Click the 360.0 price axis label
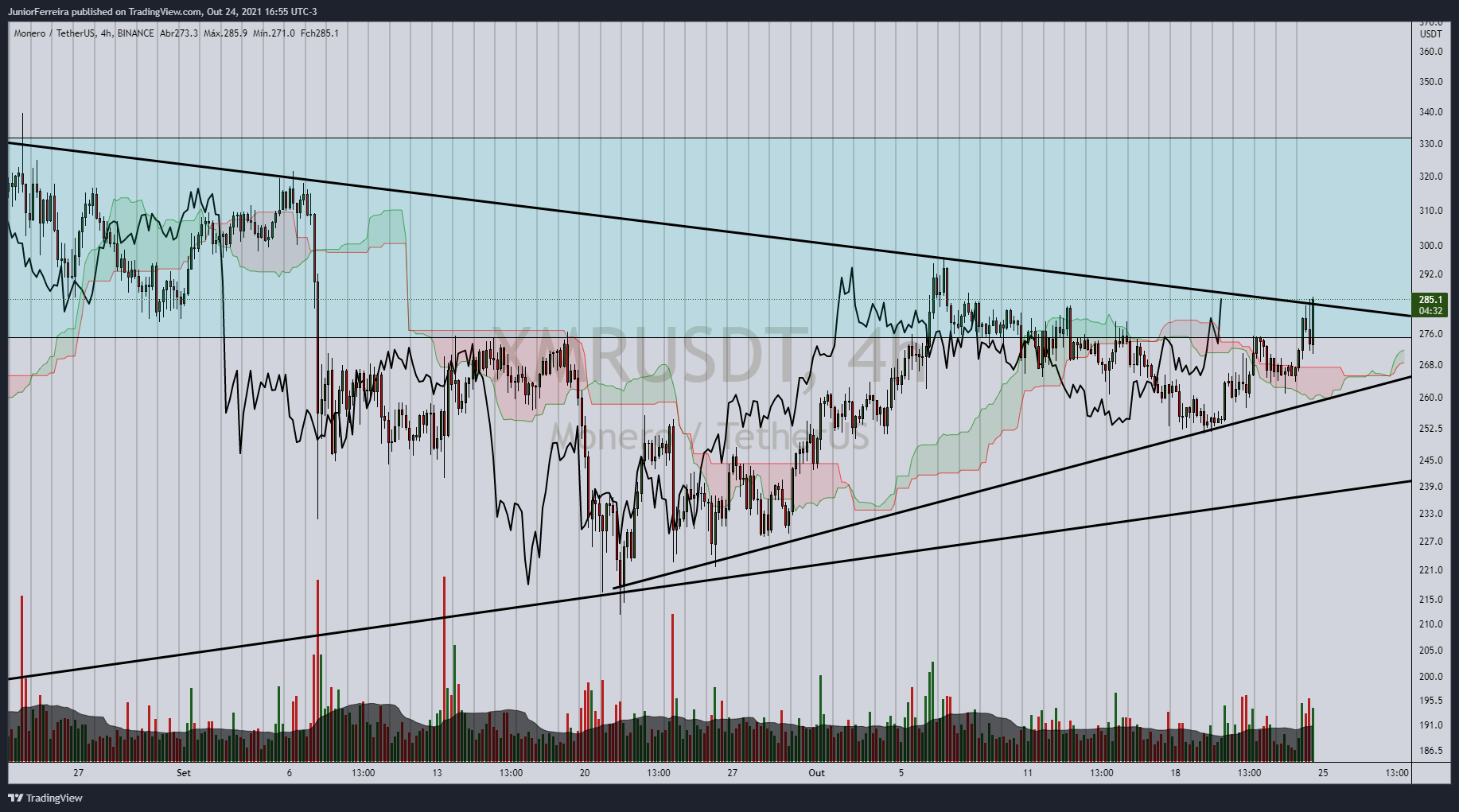The image size is (1459, 812). pyautogui.click(x=1430, y=52)
